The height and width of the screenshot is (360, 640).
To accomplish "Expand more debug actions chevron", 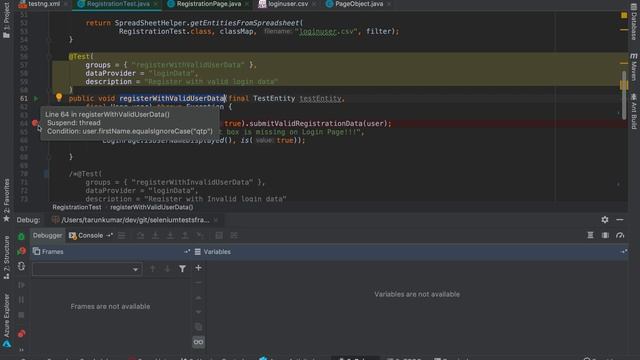I will point(21,349).
